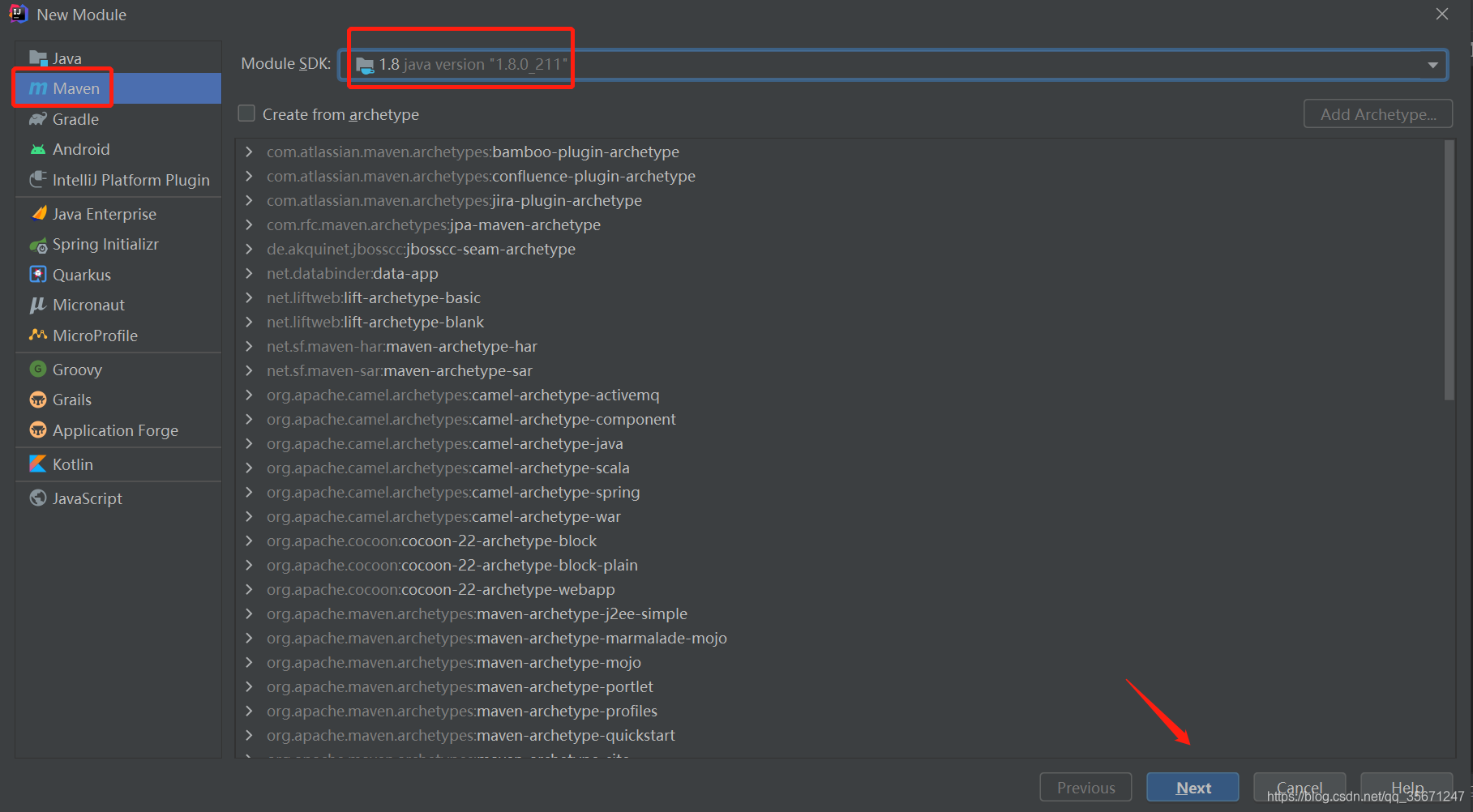Click the IntelliJ Platform Plugin icon
Image resolution: width=1473 pixels, height=812 pixels.
tap(38, 179)
